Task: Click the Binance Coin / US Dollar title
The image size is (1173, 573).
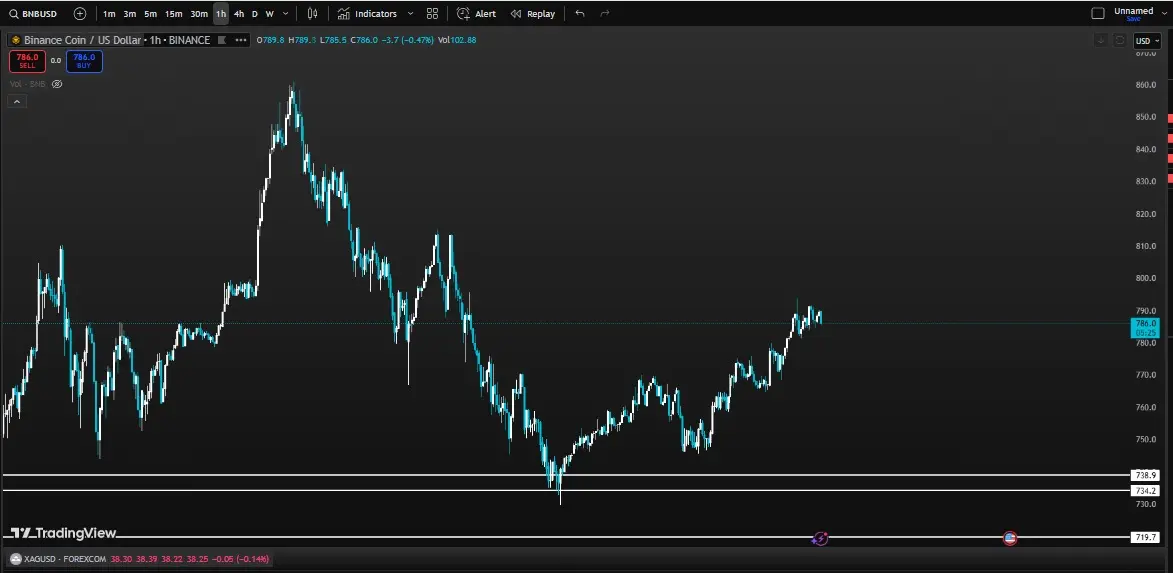Action: point(82,40)
